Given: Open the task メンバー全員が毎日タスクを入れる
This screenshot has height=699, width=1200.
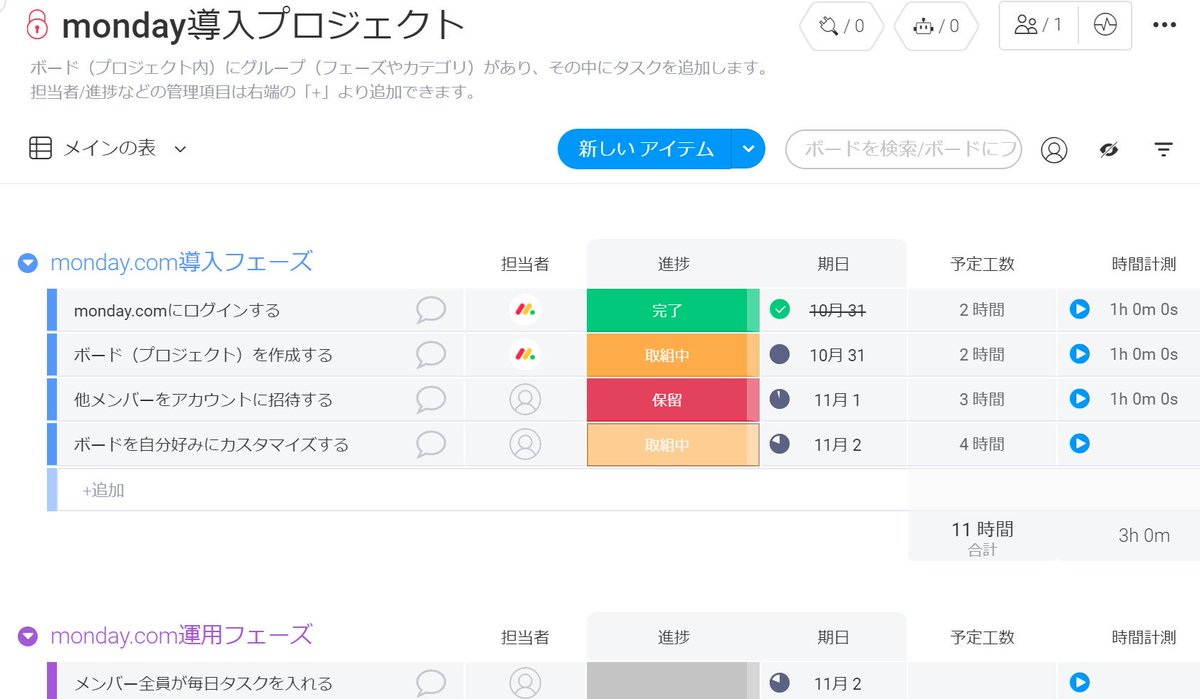Looking at the screenshot, I should 203,683.
